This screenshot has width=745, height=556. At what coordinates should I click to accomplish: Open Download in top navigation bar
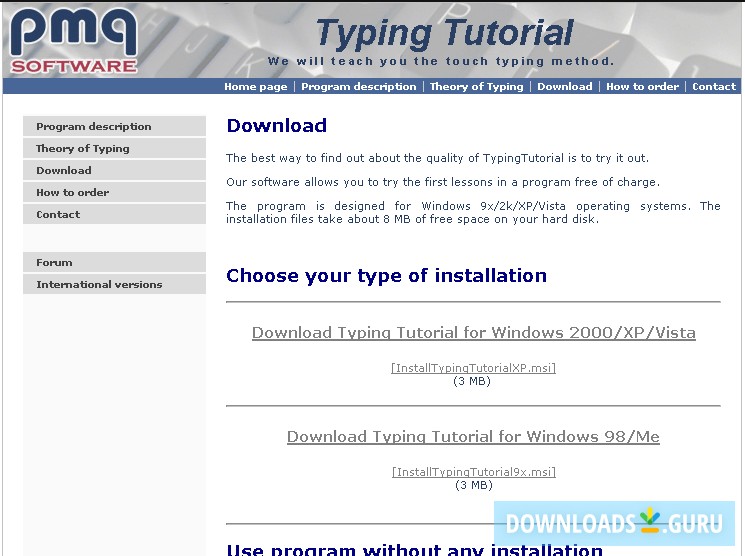tap(564, 86)
